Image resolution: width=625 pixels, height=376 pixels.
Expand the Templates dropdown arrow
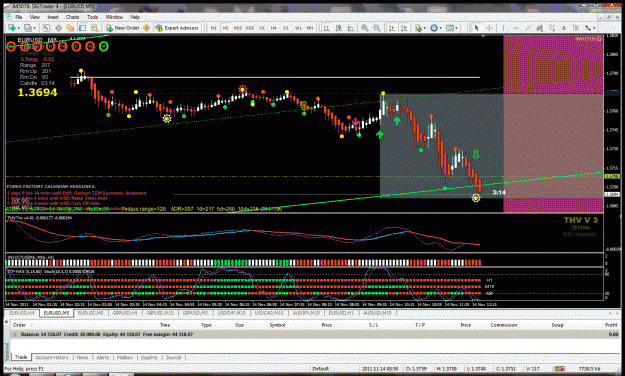456,28
